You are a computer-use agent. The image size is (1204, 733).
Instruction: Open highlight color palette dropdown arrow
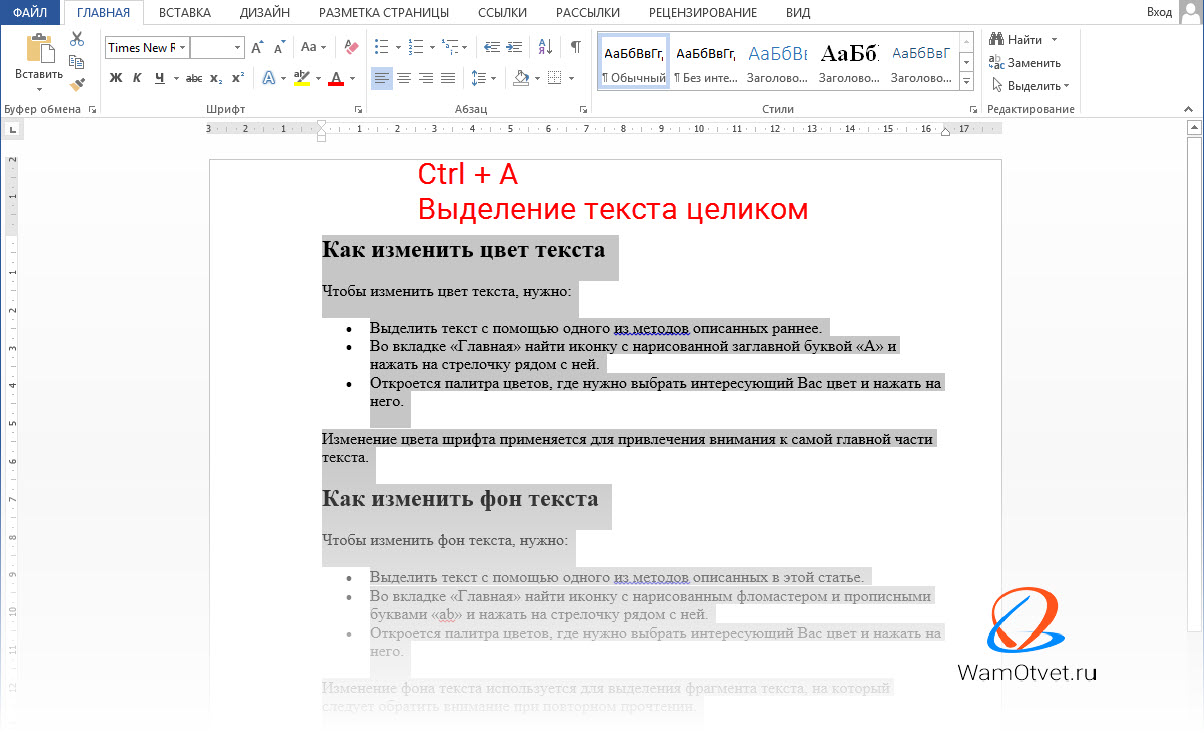point(318,78)
